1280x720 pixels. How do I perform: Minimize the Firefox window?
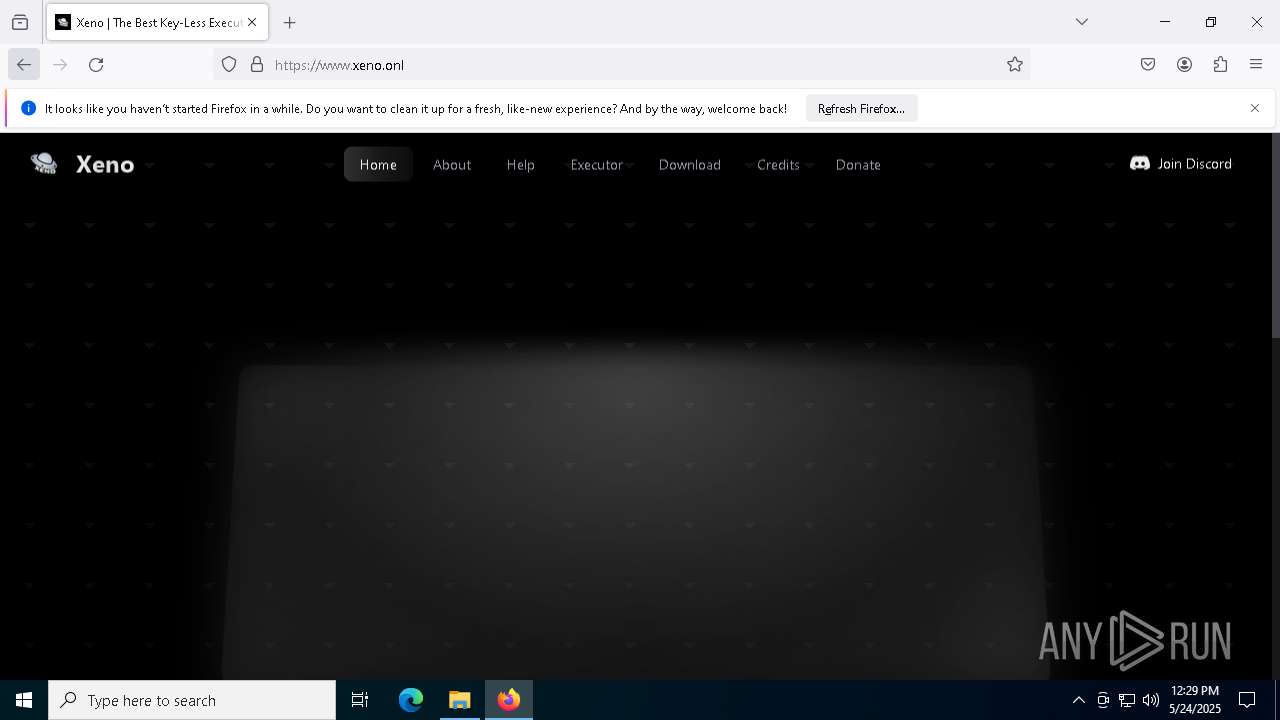1165,22
